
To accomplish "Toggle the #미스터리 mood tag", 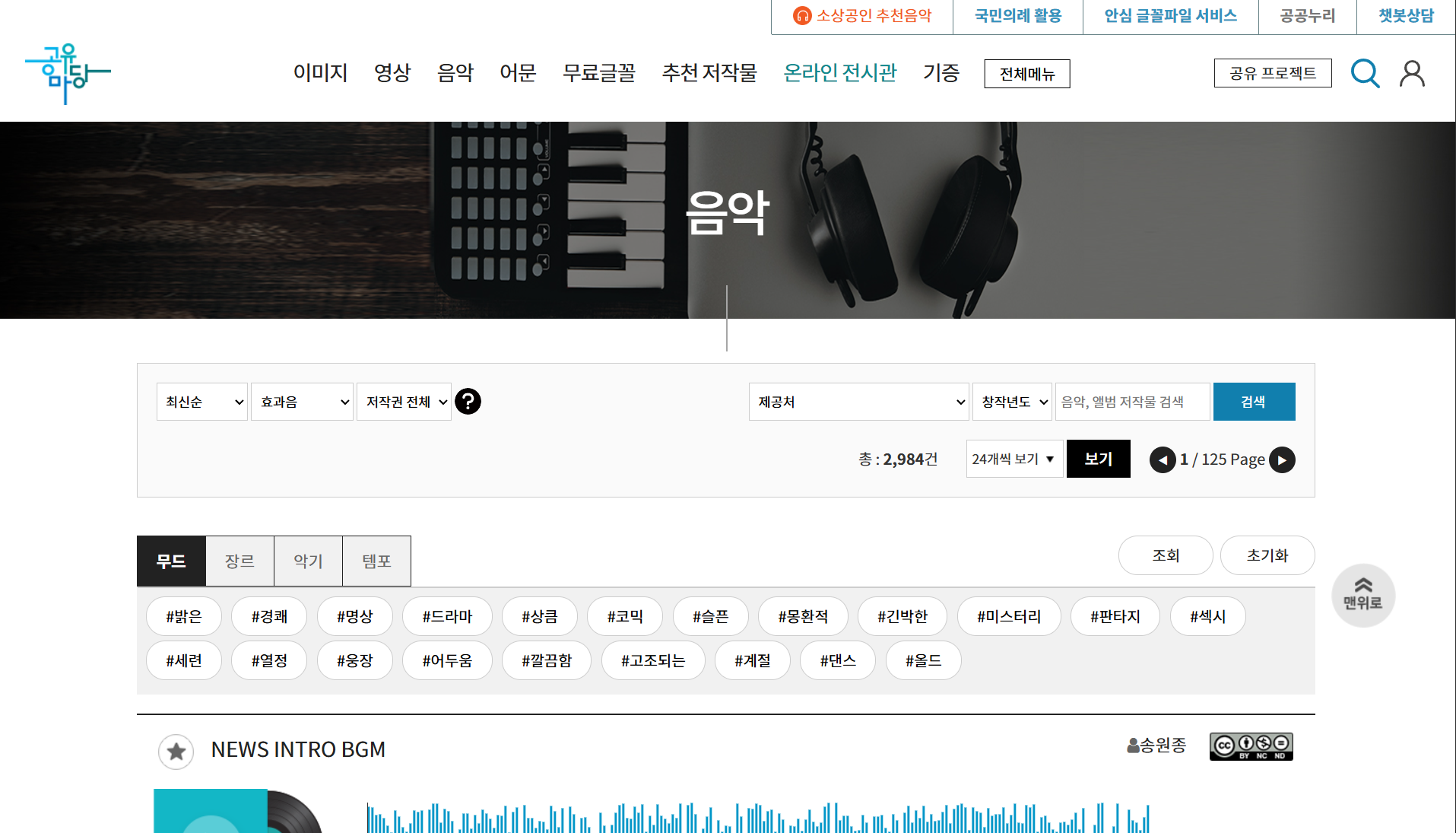I will (1008, 616).
